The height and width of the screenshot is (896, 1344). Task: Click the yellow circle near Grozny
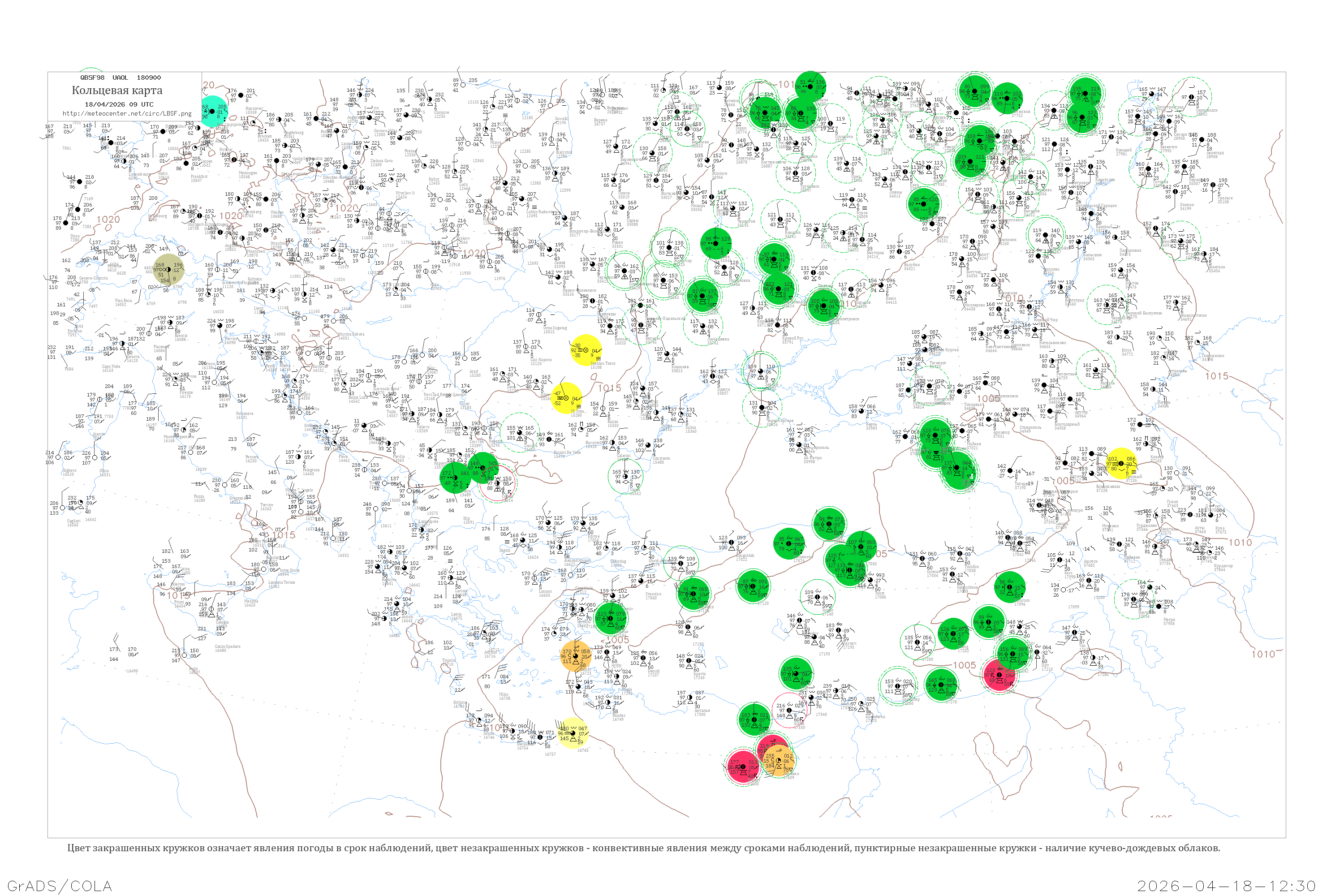pyautogui.click(x=1121, y=463)
